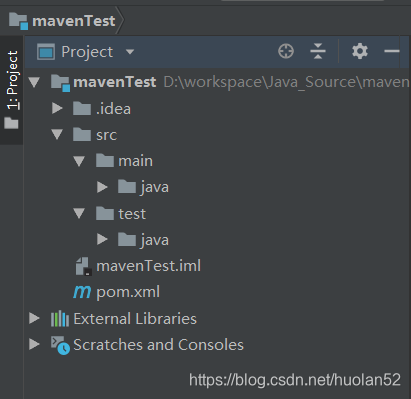Screen dimensions: 411x399
Task: Expand the java folder under test
Action: click(x=102, y=239)
